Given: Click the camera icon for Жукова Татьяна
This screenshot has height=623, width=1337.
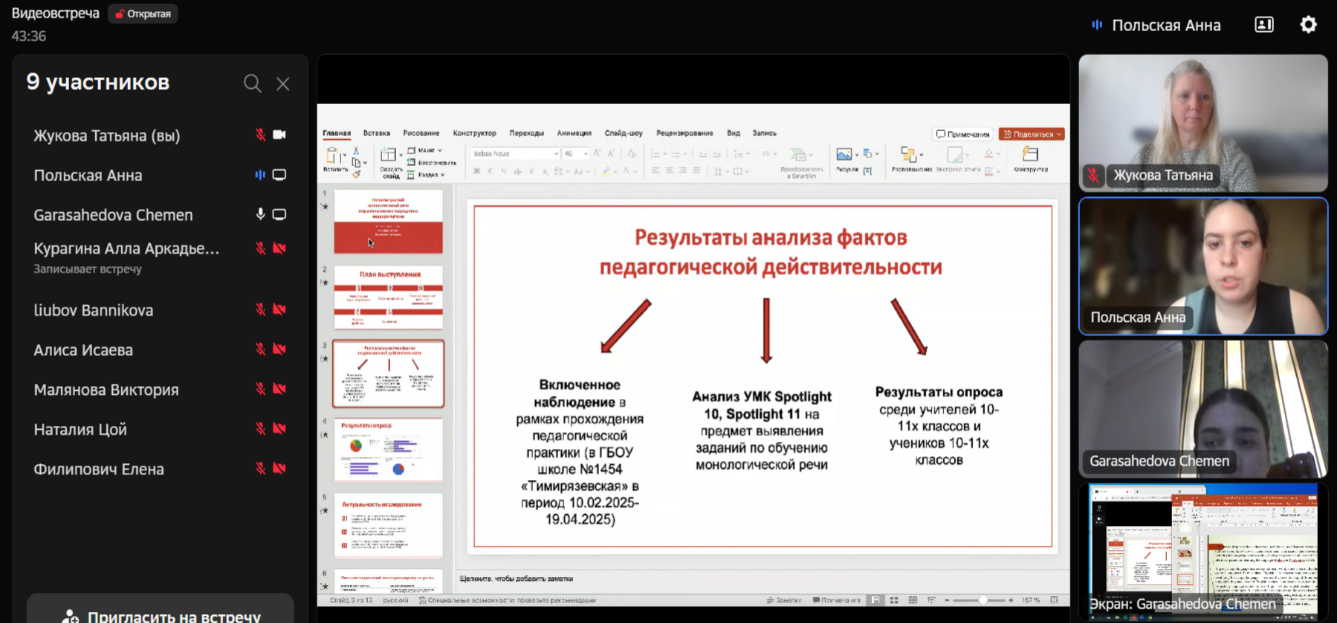Looking at the screenshot, I should tap(280, 135).
